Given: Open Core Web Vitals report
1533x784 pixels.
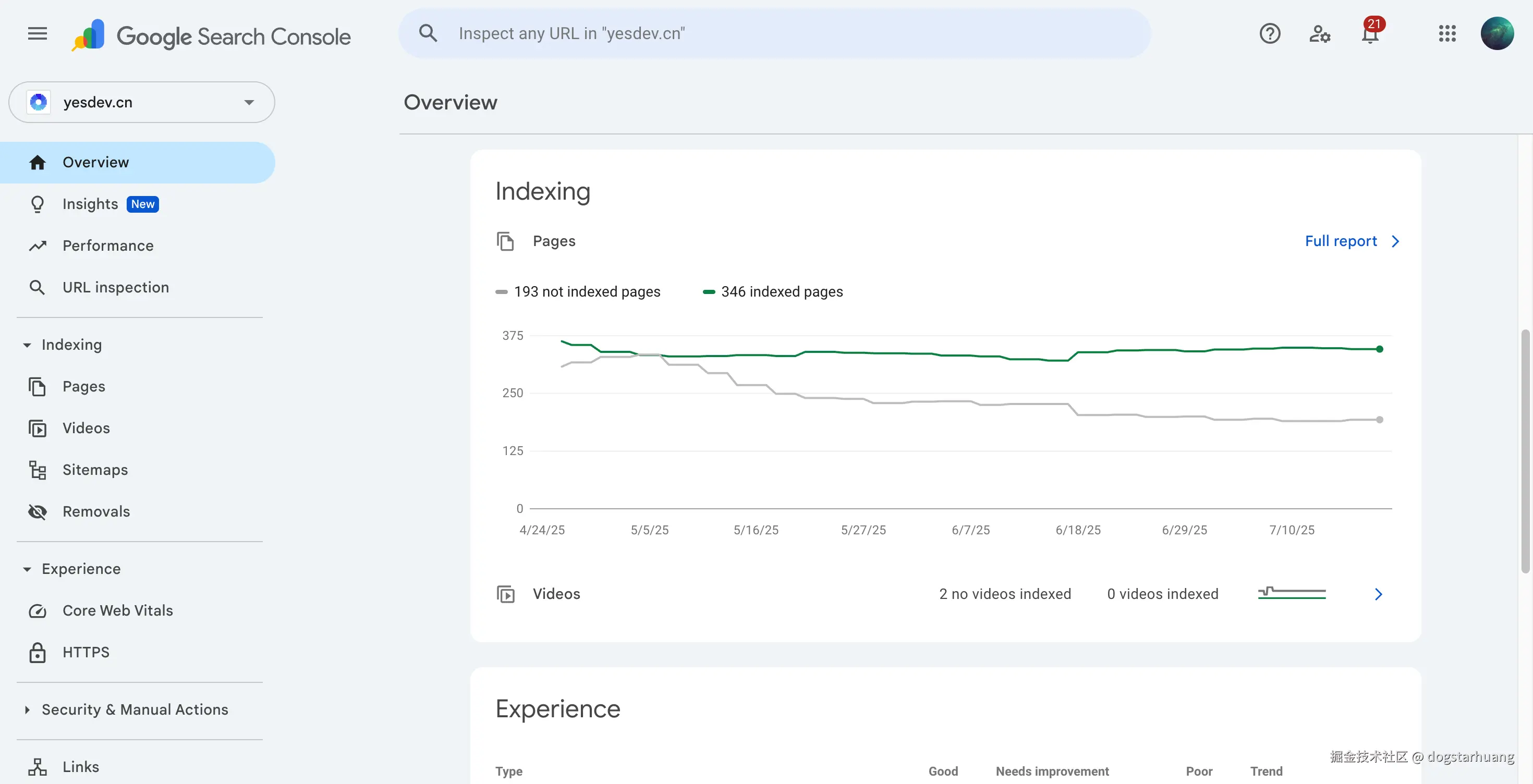Looking at the screenshot, I should (x=117, y=610).
